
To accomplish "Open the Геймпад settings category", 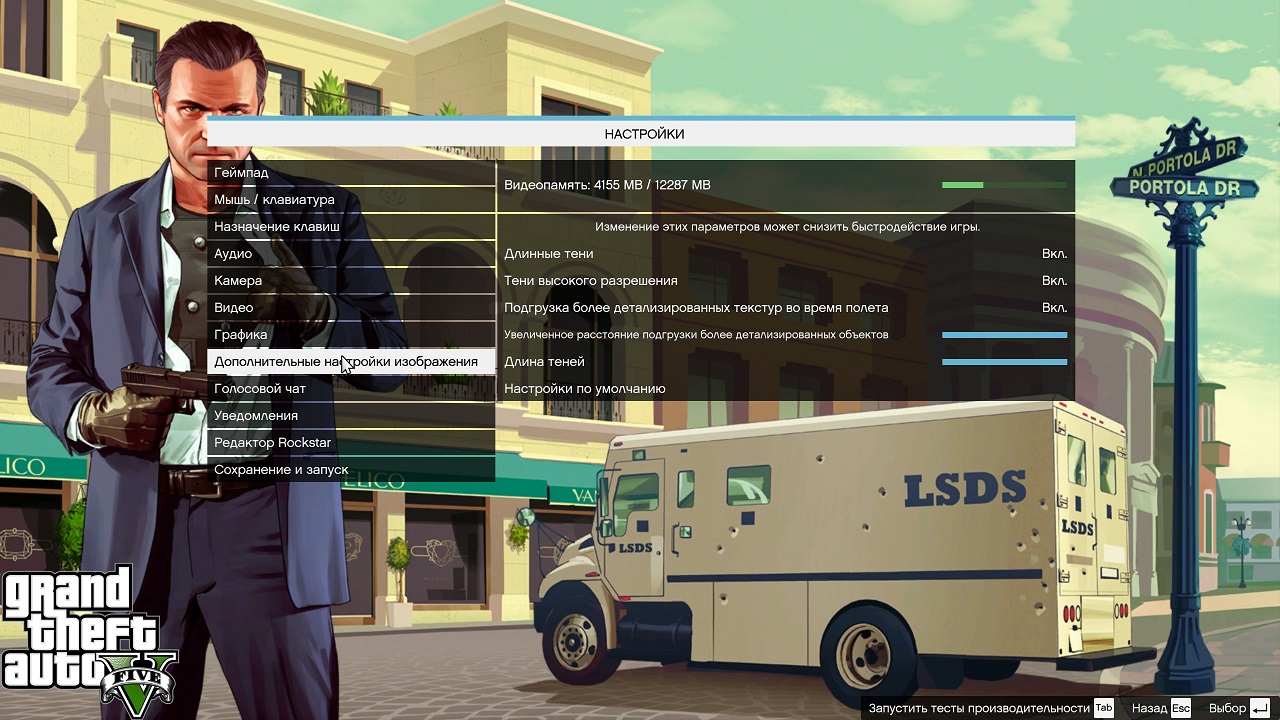I will coord(351,173).
